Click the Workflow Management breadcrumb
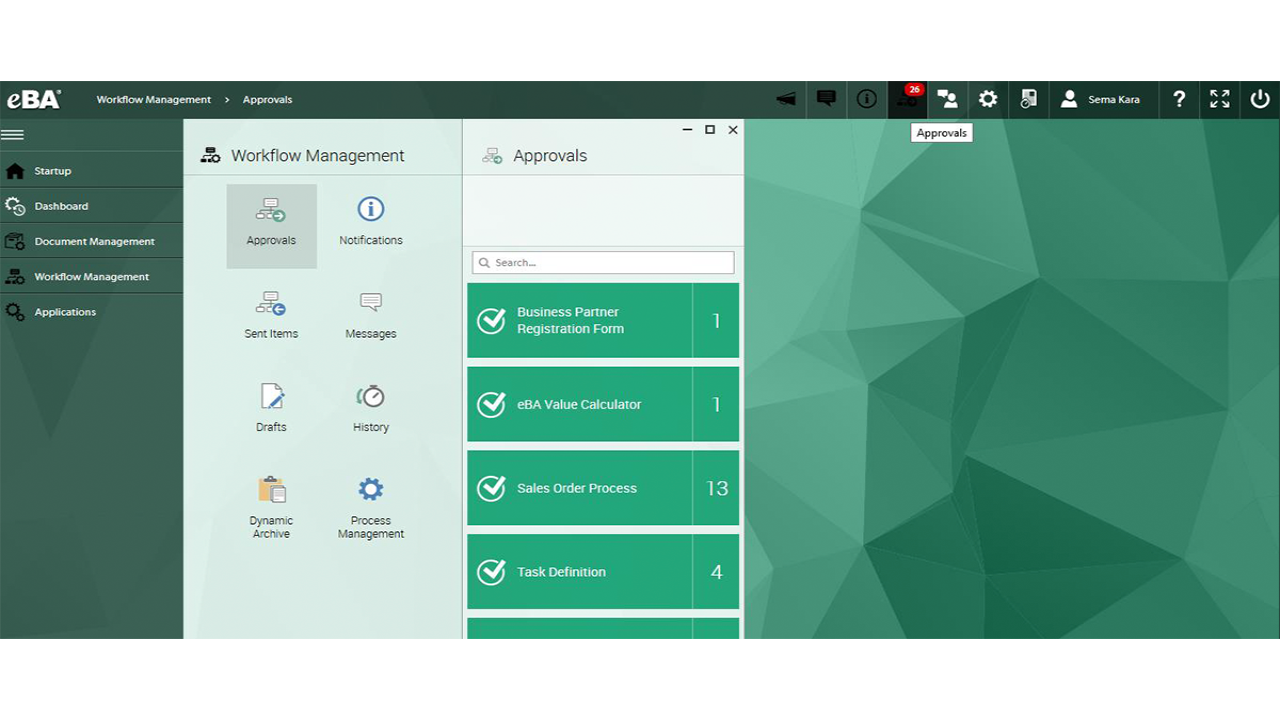 point(154,100)
